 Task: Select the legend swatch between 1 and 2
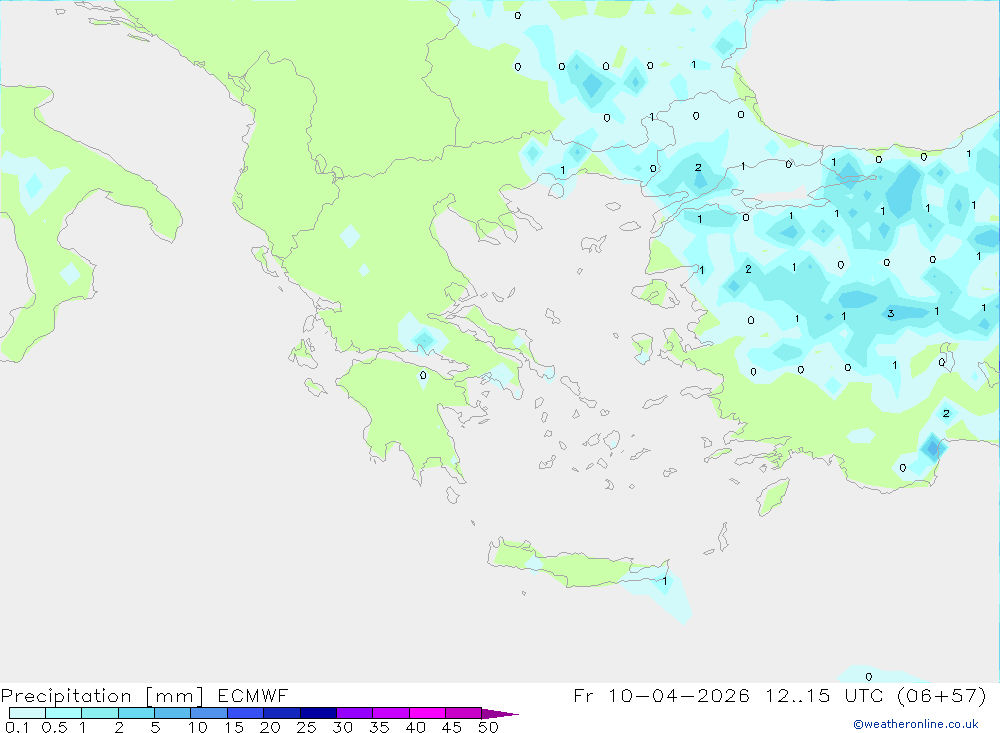click(100, 713)
